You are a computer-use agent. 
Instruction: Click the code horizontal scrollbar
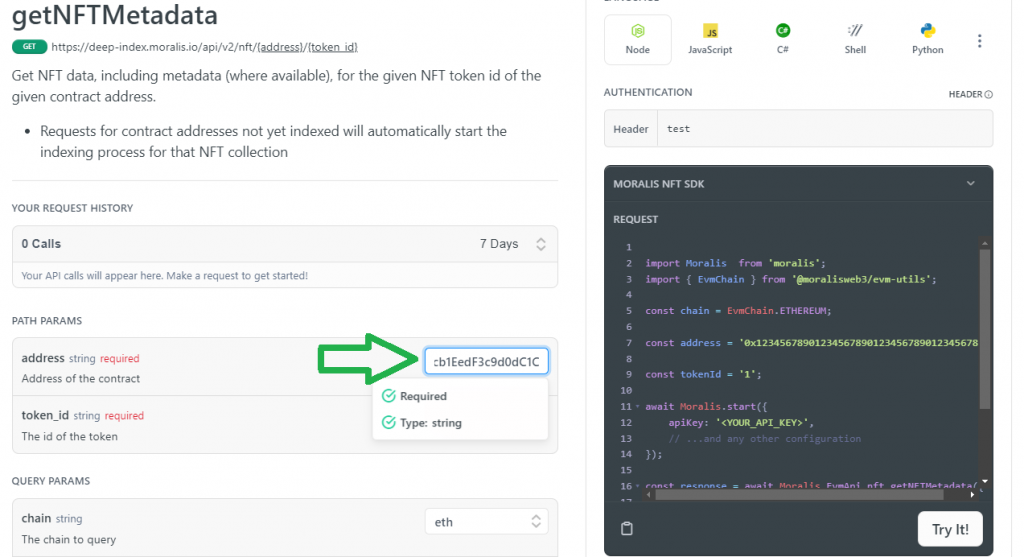tap(799, 495)
